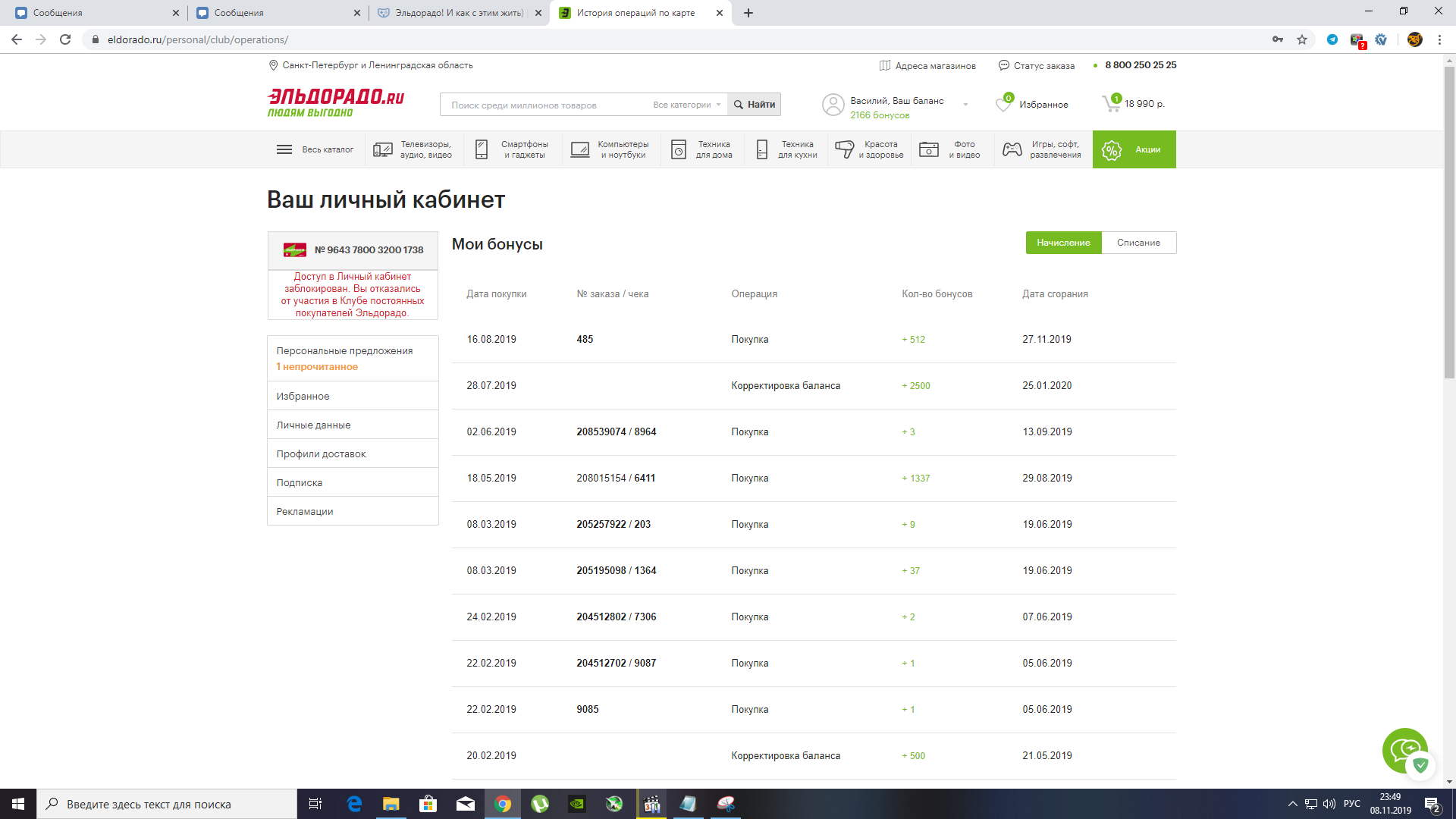Open Windows Start menu
1456x819 pixels.
[18, 804]
